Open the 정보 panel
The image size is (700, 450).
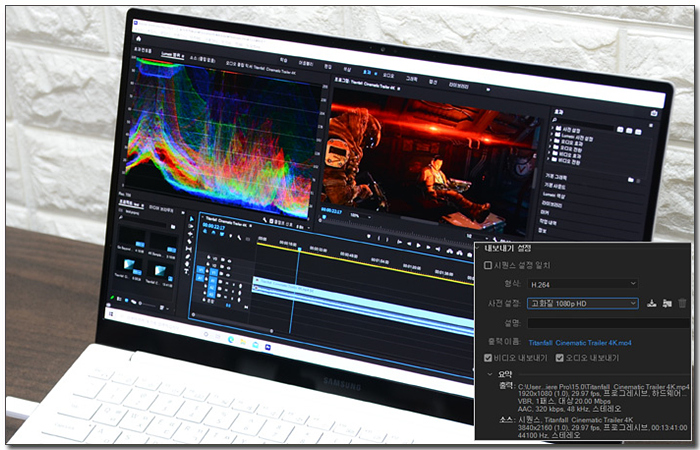[x=542, y=230]
